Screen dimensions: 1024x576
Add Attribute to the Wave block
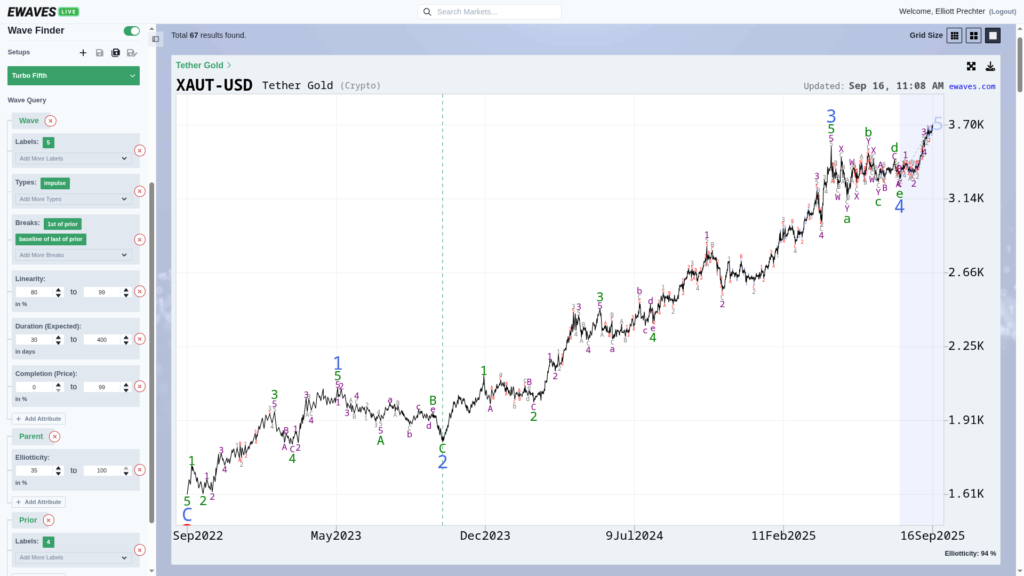39,419
